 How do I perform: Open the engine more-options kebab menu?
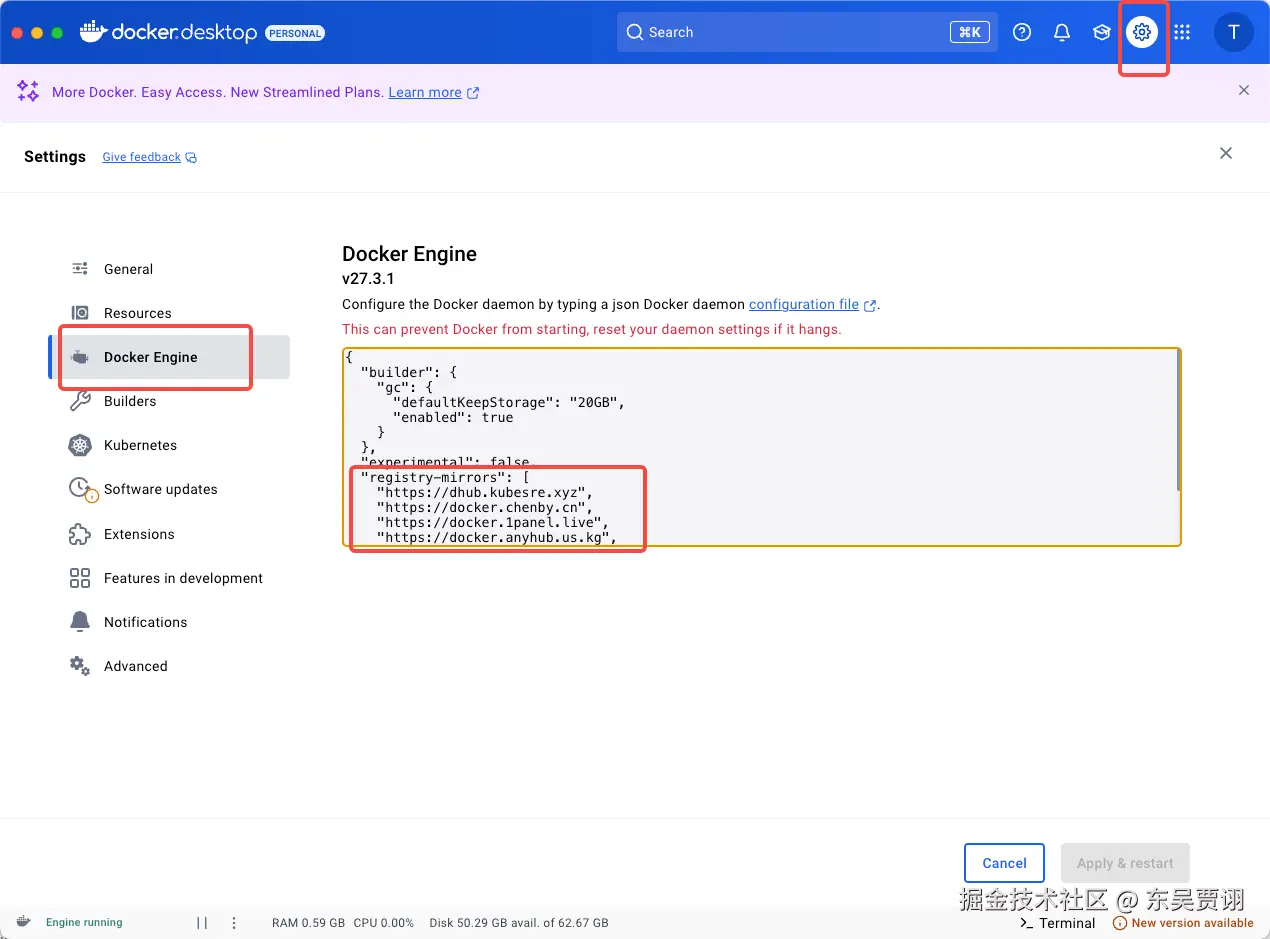click(234, 923)
